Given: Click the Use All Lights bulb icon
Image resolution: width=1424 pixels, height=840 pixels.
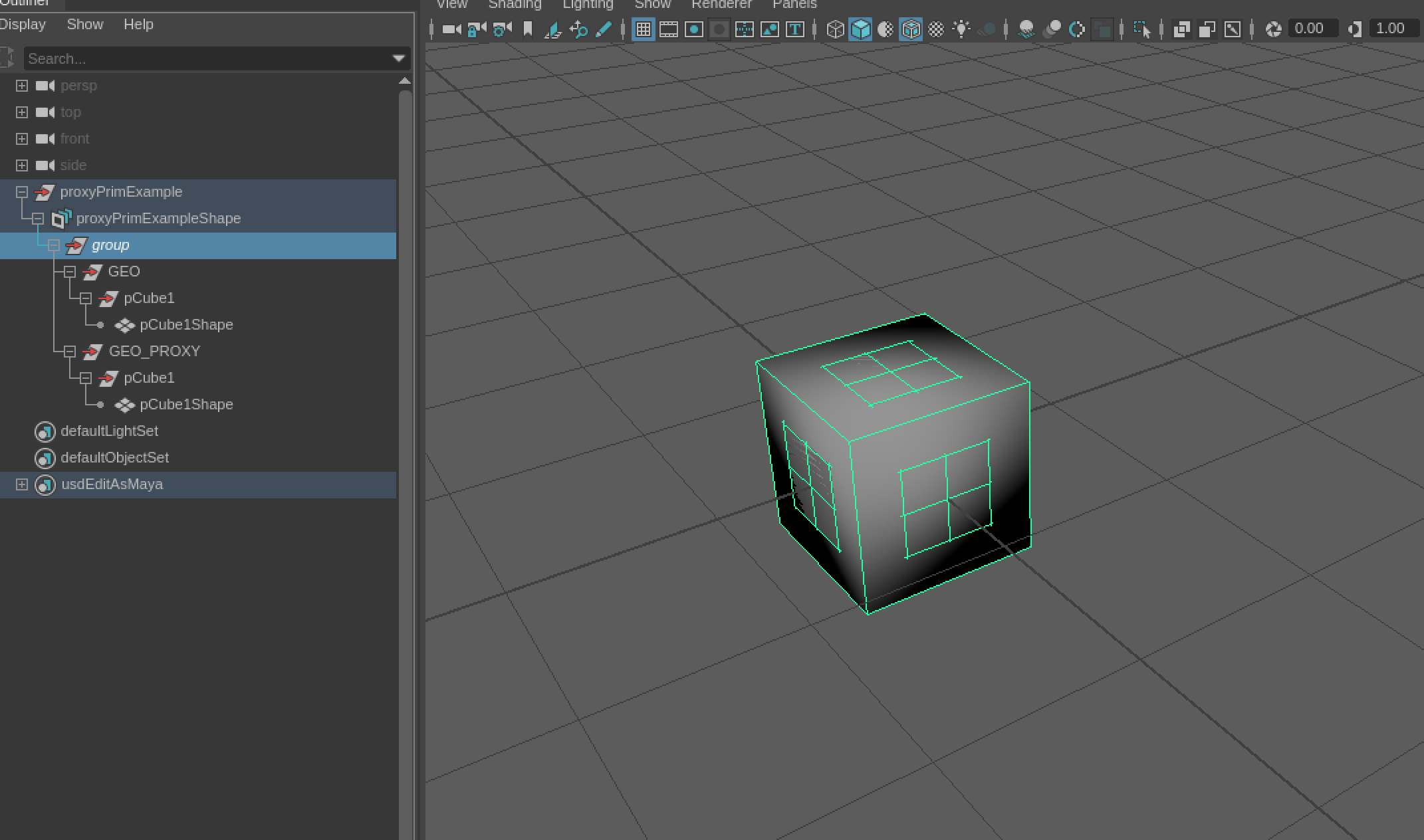Looking at the screenshot, I should pos(961,29).
